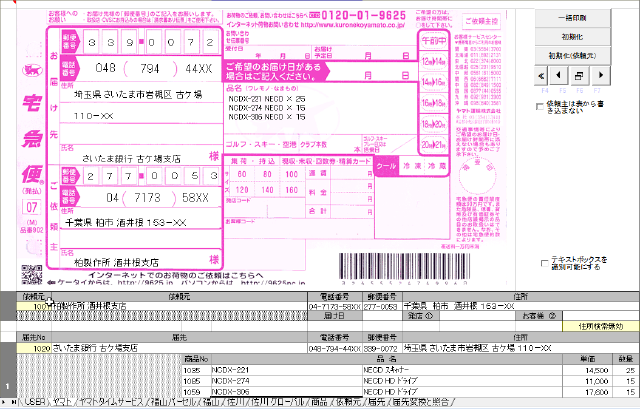
Task: Click the form recipient name さいたま銀行 古ケ場支店
Action: pos(131,159)
